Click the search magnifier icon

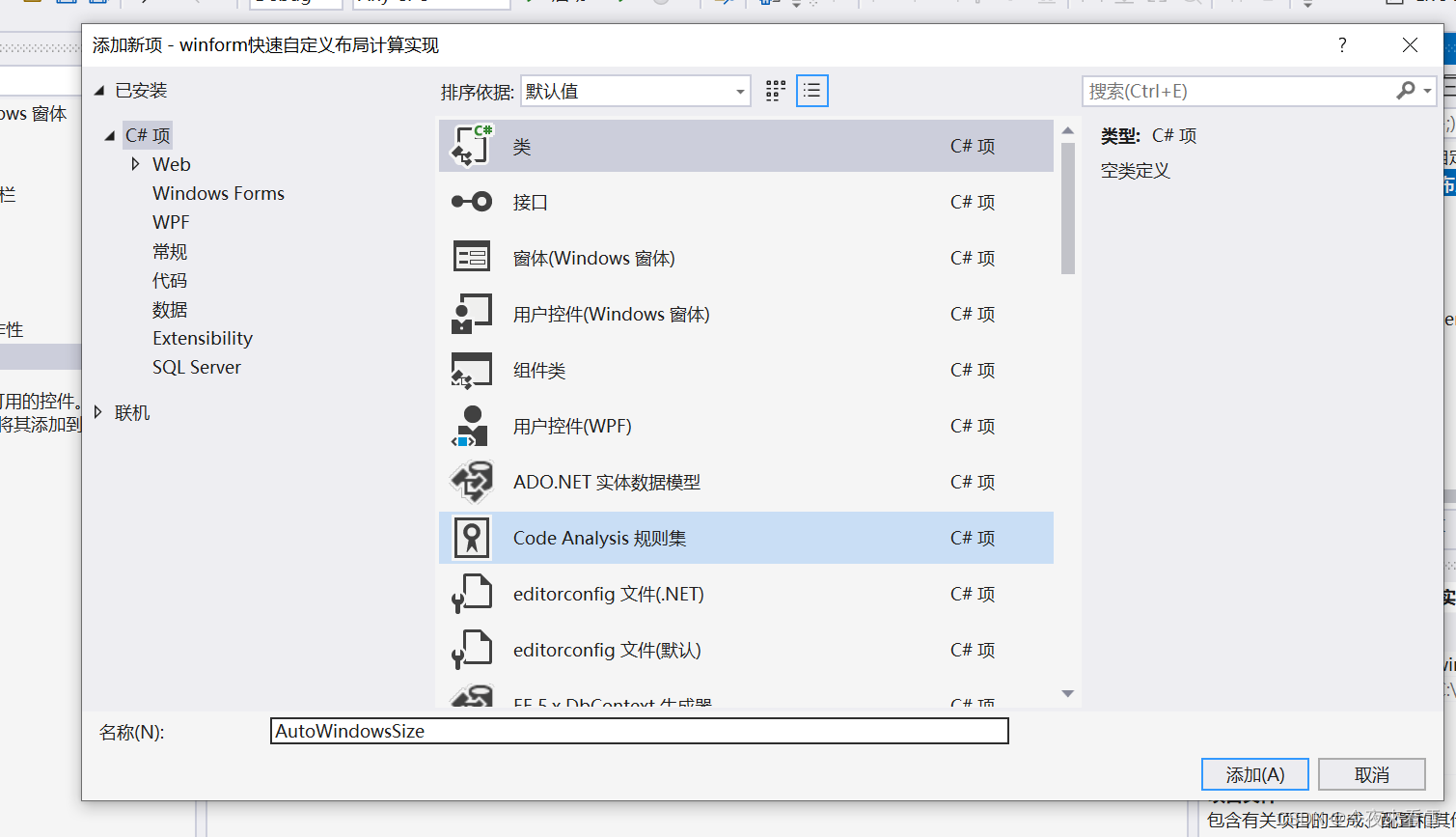pyautogui.click(x=1405, y=91)
